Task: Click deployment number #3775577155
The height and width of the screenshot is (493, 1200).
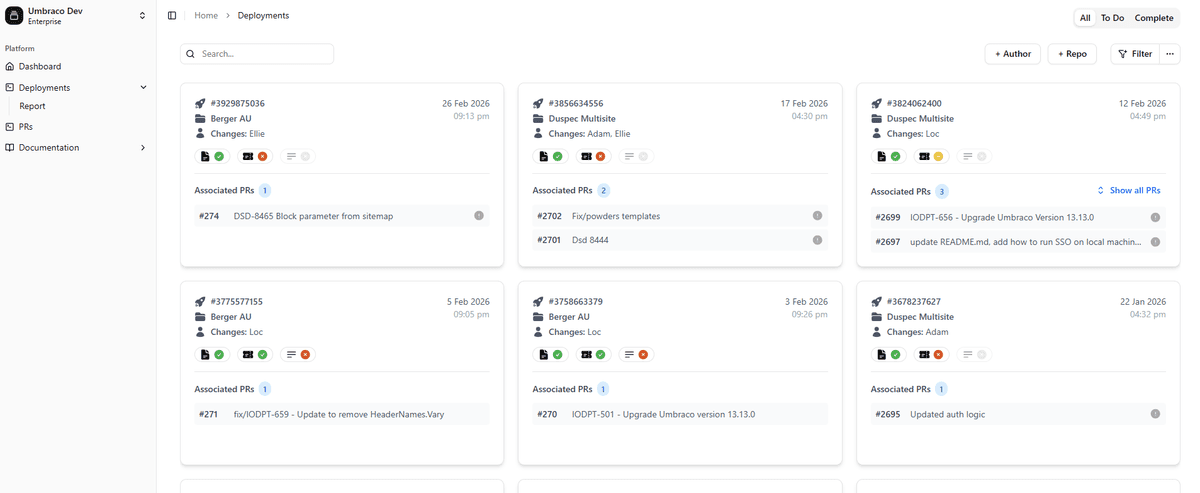Action: pos(236,301)
